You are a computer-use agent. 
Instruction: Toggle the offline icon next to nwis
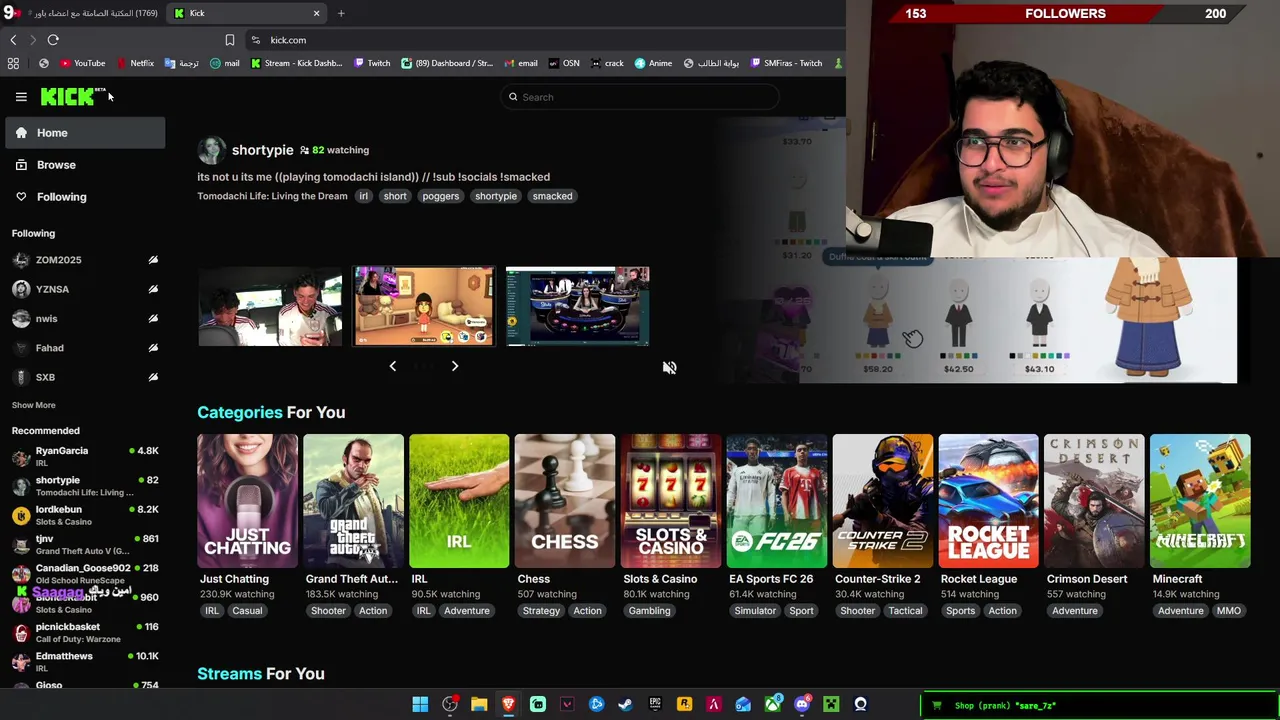[x=153, y=318]
